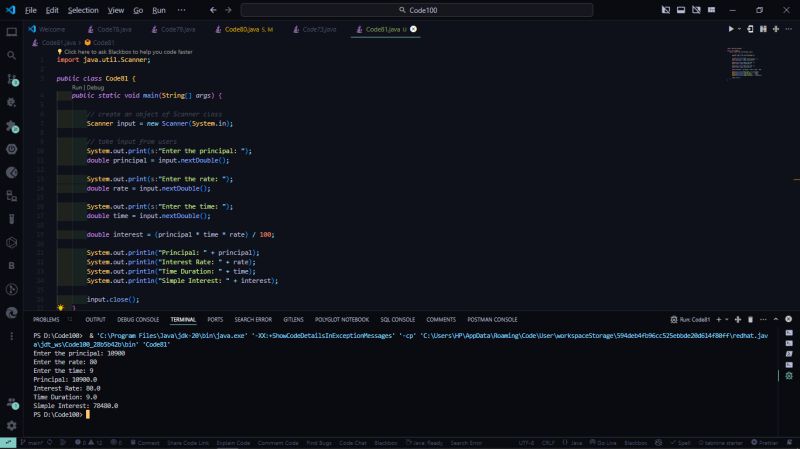Click the Blackbox 'Click here to ask' hint
800x449 pixels.
(x=125, y=52)
